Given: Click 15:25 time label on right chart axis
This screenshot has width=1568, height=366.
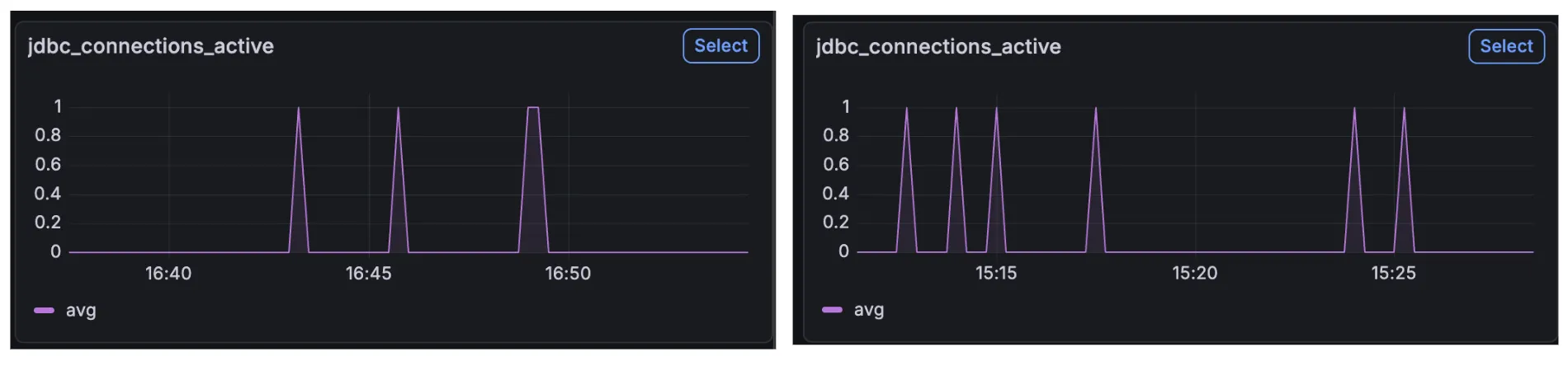Looking at the screenshot, I should coord(1393,273).
